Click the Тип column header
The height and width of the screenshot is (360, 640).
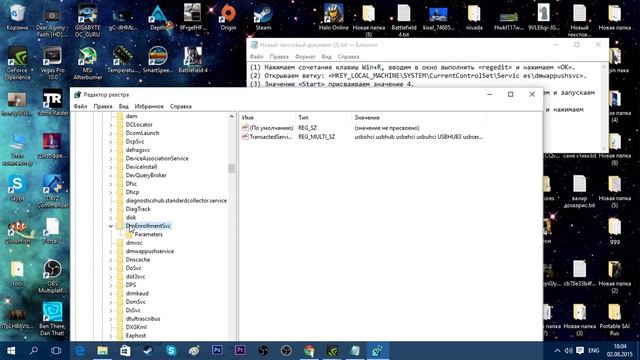(x=323, y=118)
